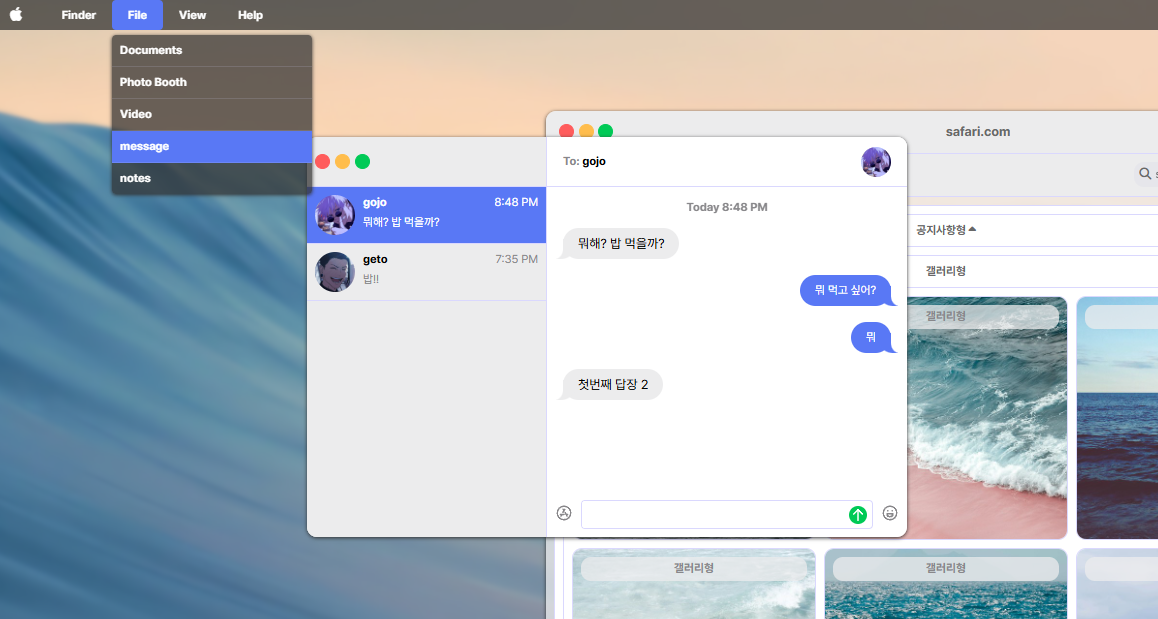The height and width of the screenshot is (619, 1158).
Task: Click geto's avatar in conversation list
Action: 335,272
